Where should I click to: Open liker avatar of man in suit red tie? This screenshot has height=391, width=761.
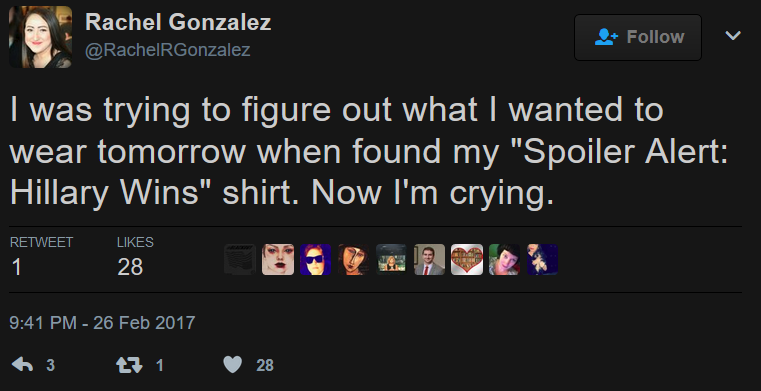pyautogui.click(x=429, y=260)
